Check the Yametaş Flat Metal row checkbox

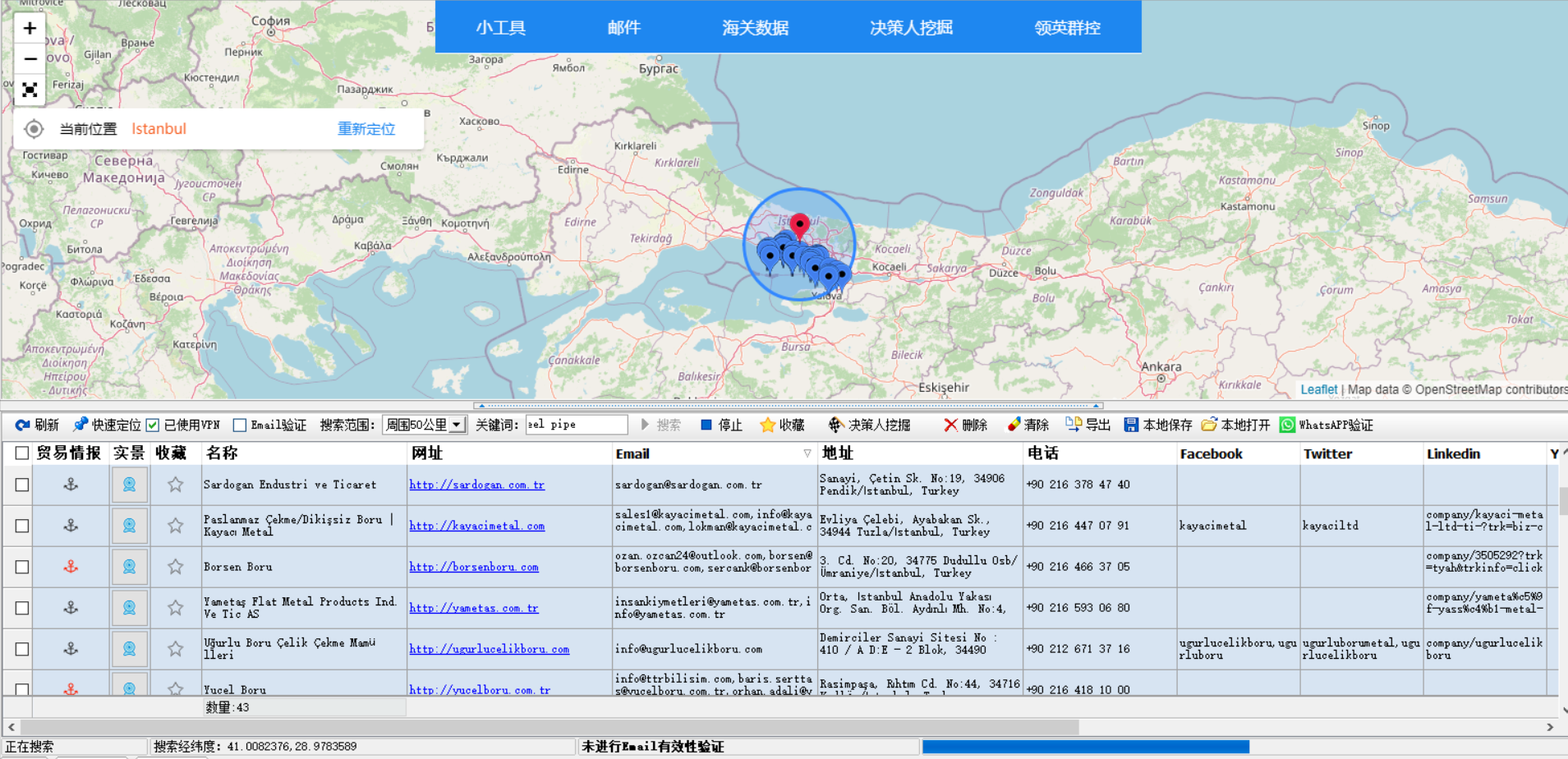[x=22, y=608]
